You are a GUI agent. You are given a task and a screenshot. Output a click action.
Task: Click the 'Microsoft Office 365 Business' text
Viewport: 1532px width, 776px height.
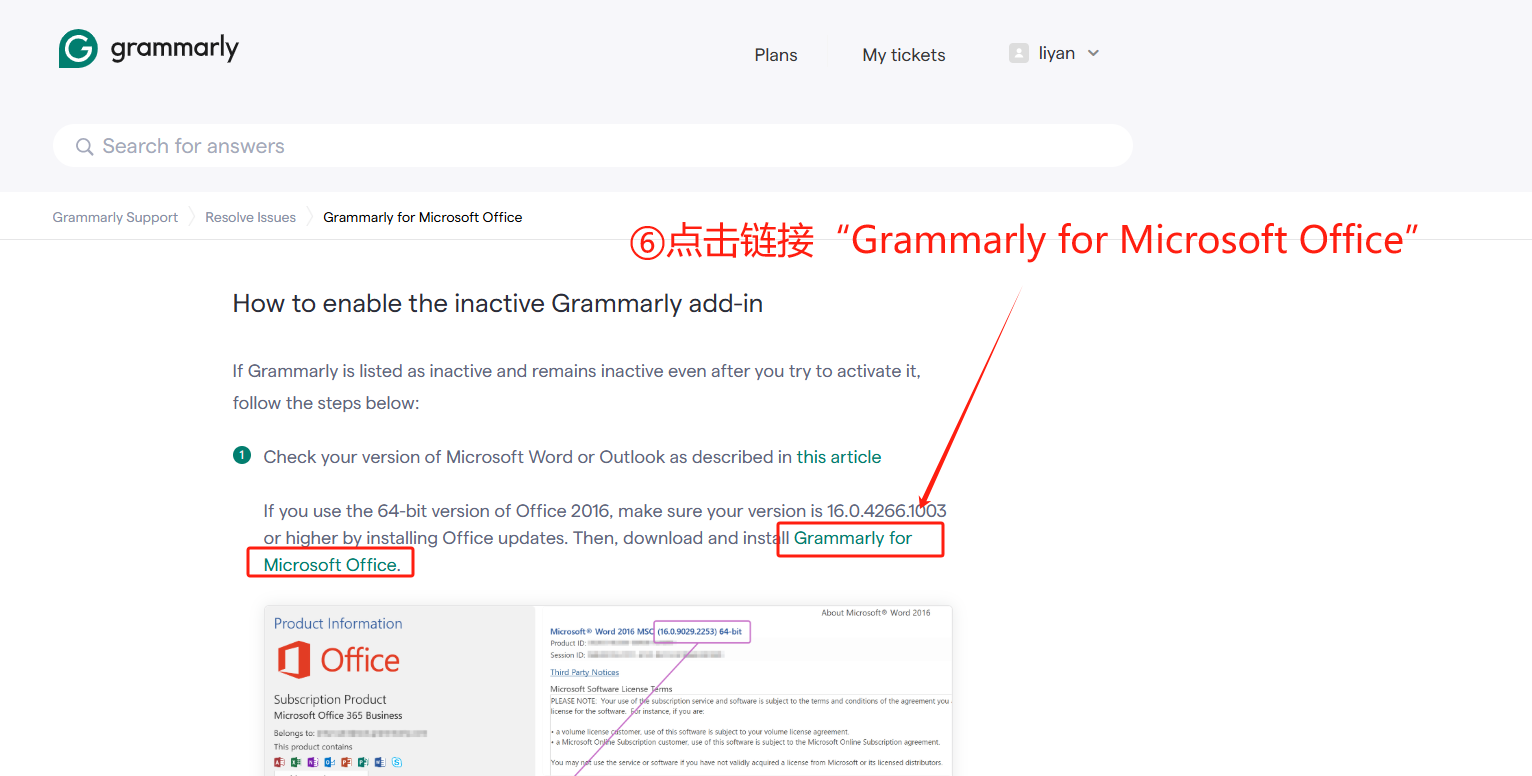coord(338,716)
